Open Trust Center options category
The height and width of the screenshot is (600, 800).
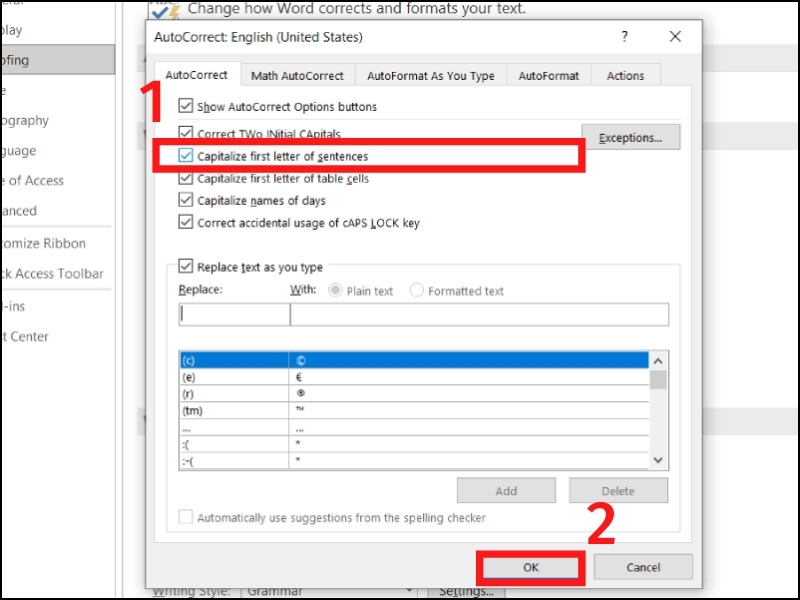[24, 336]
